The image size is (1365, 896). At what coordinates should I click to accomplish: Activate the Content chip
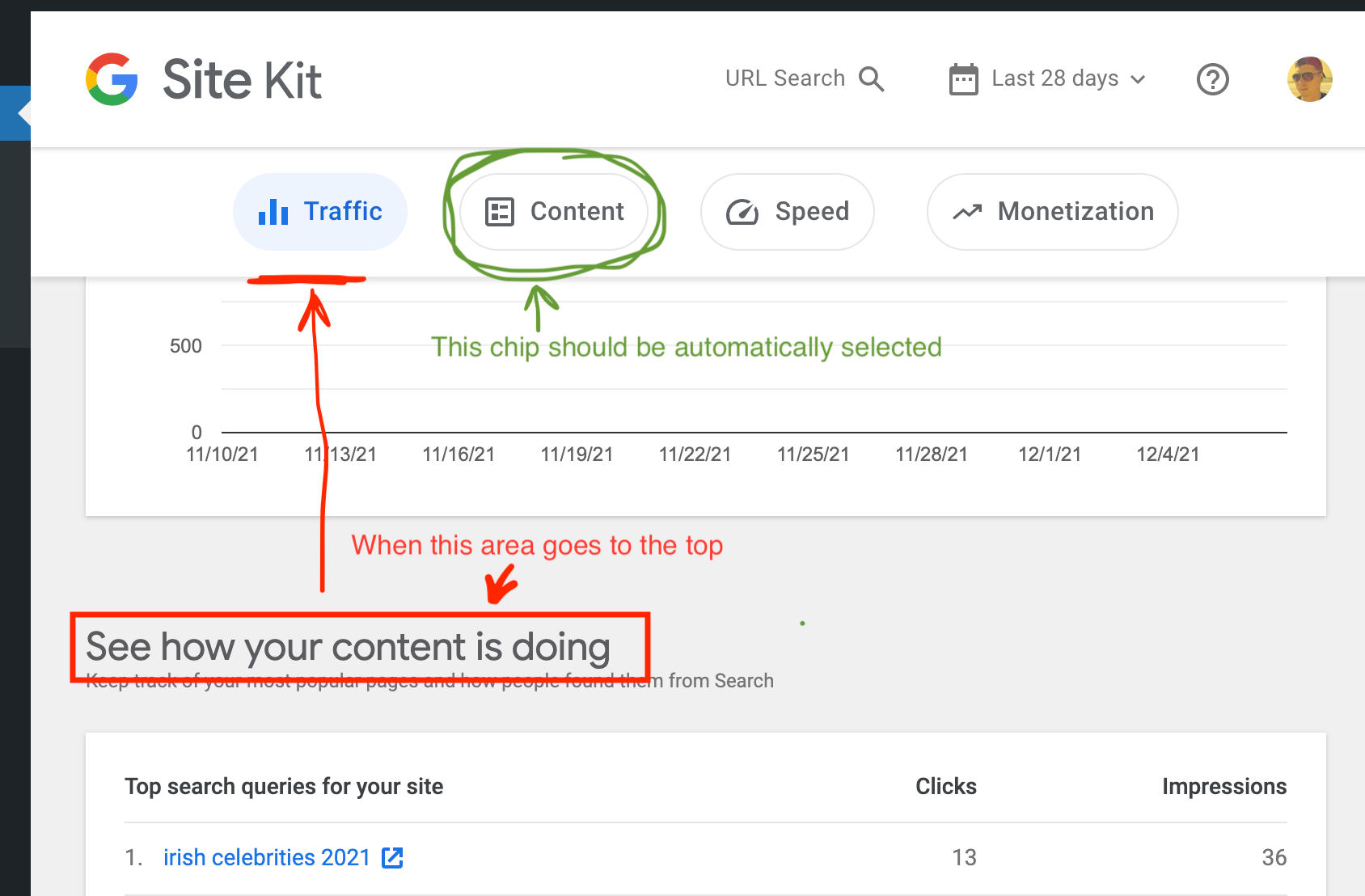tap(554, 211)
